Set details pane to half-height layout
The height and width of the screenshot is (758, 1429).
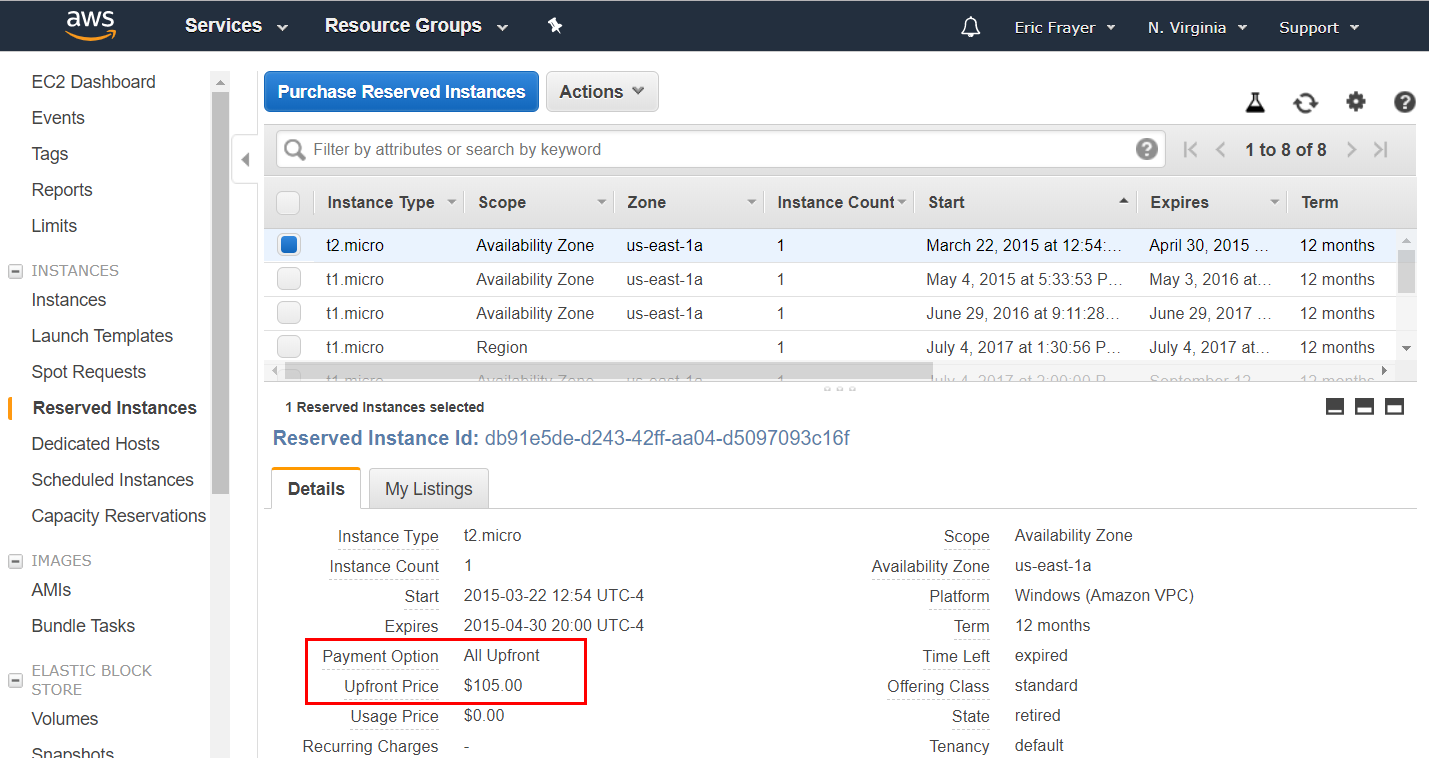[1364, 407]
